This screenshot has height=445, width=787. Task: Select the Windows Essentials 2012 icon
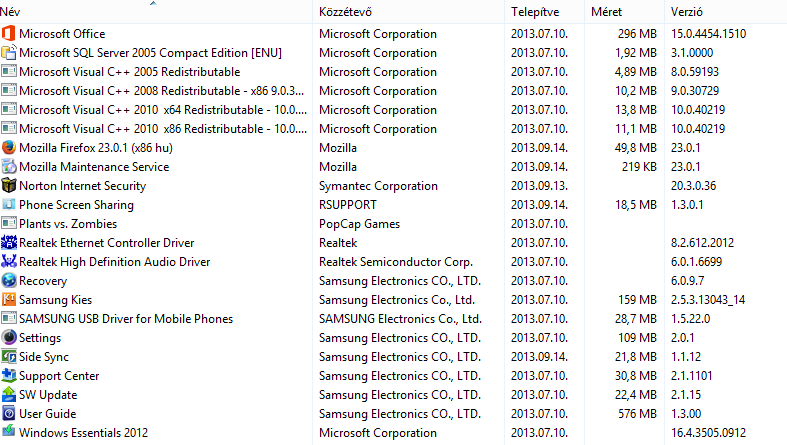[9, 431]
